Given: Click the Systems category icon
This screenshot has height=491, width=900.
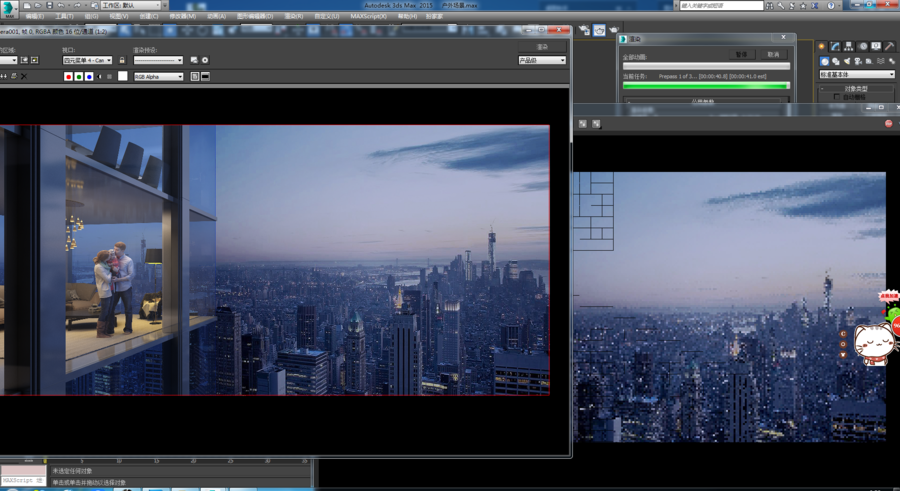Looking at the screenshot, I should tap(891, 61).
